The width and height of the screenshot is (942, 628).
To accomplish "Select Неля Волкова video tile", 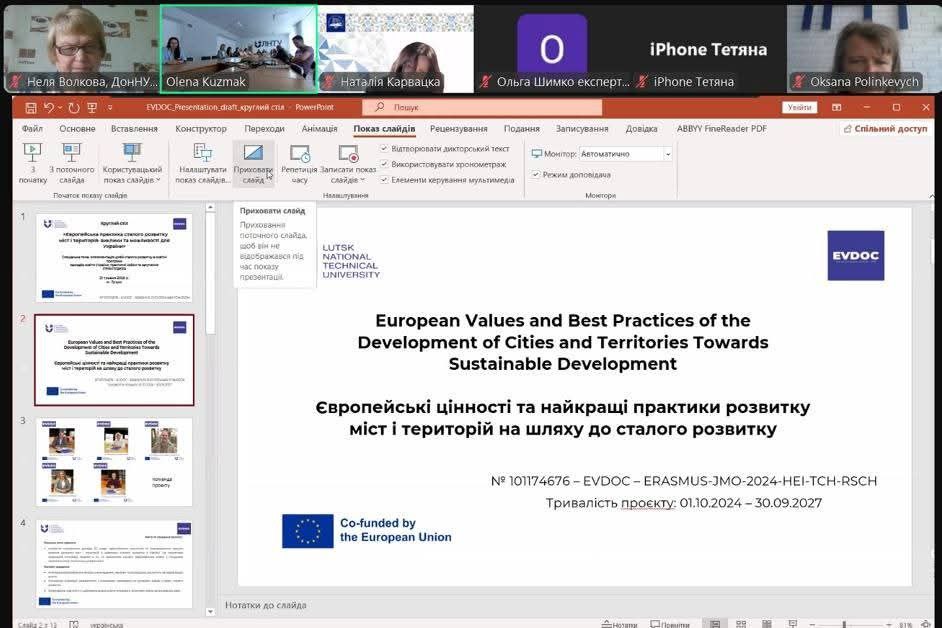I will coord(82,49).
